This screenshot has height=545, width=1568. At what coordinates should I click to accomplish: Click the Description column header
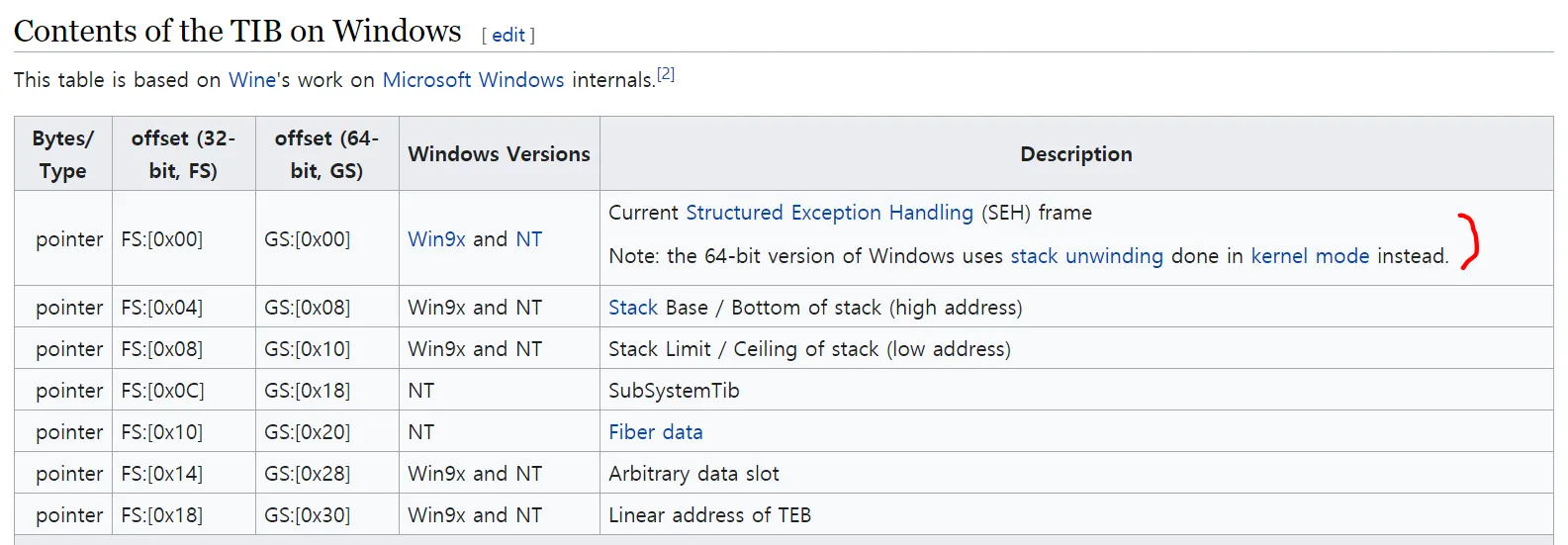point(1075,154)
